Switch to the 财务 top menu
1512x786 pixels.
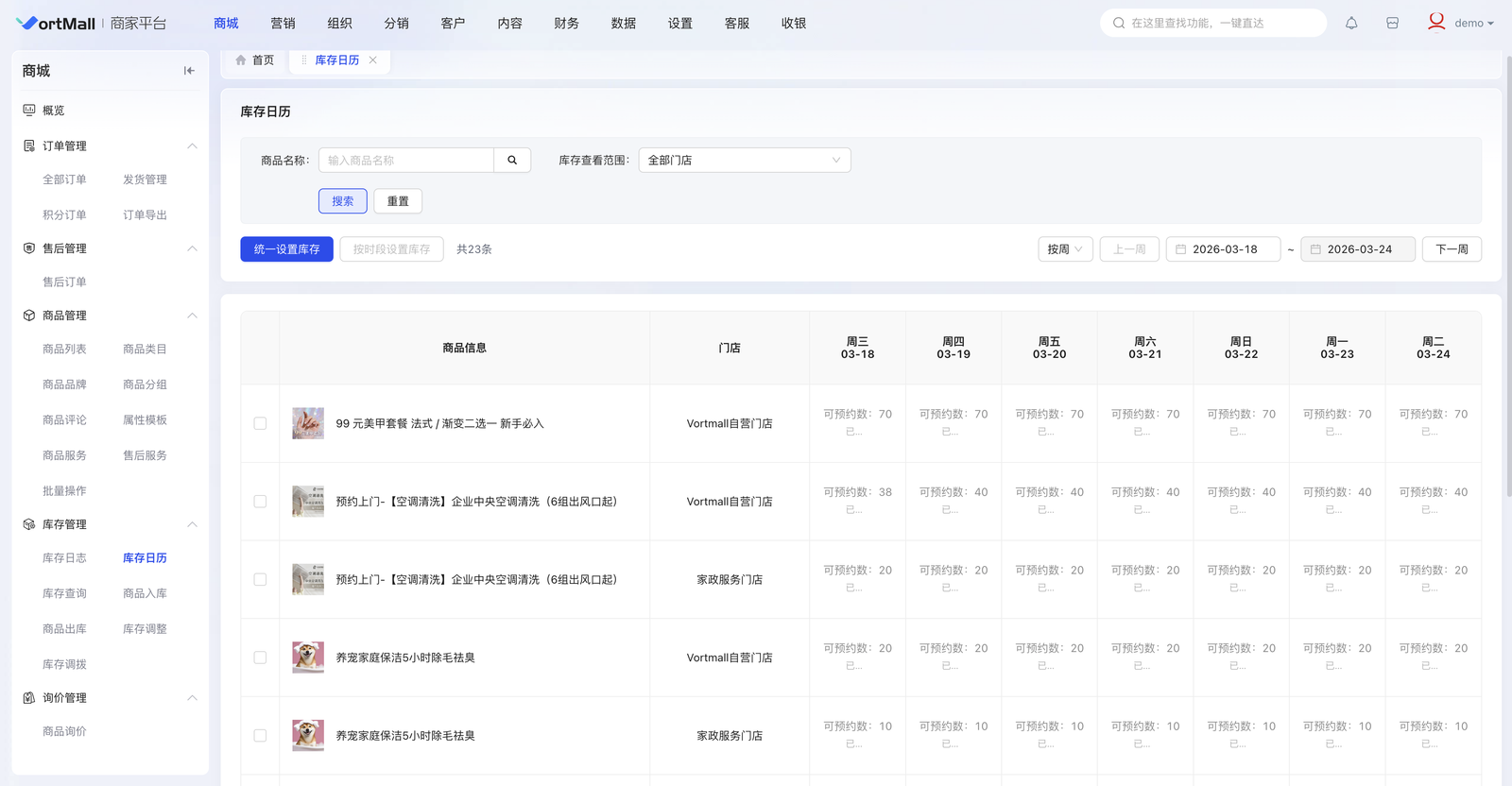(x=566, y=24)
